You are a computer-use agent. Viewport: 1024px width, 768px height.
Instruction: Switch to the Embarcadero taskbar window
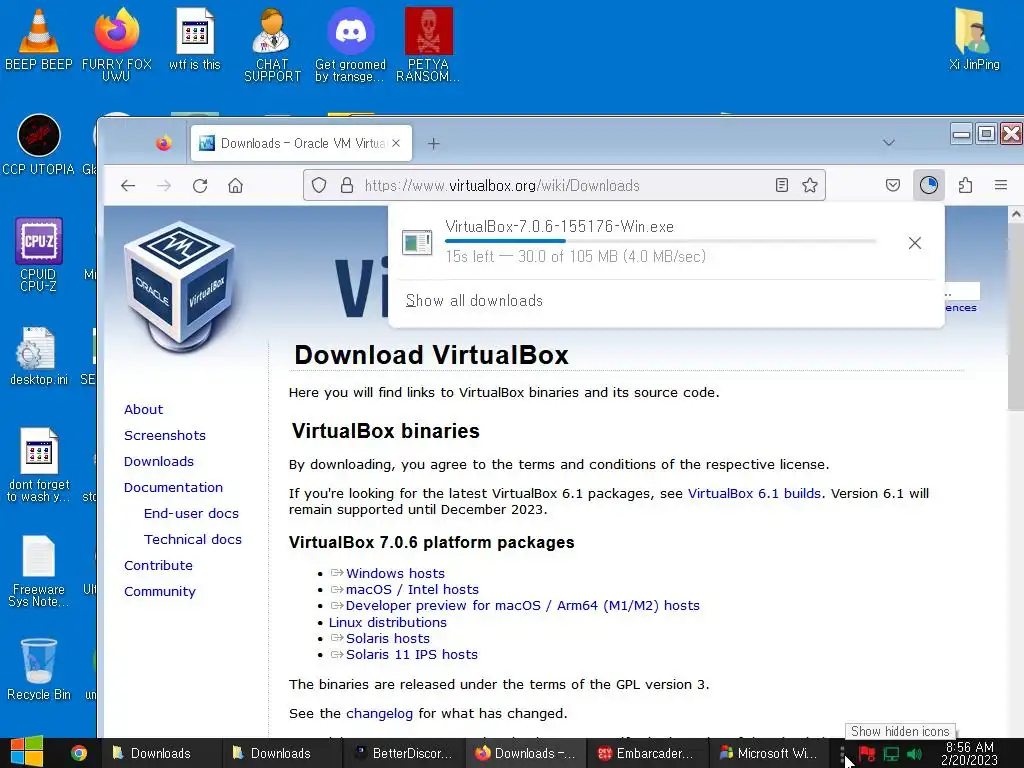click(x=647, y=753)
